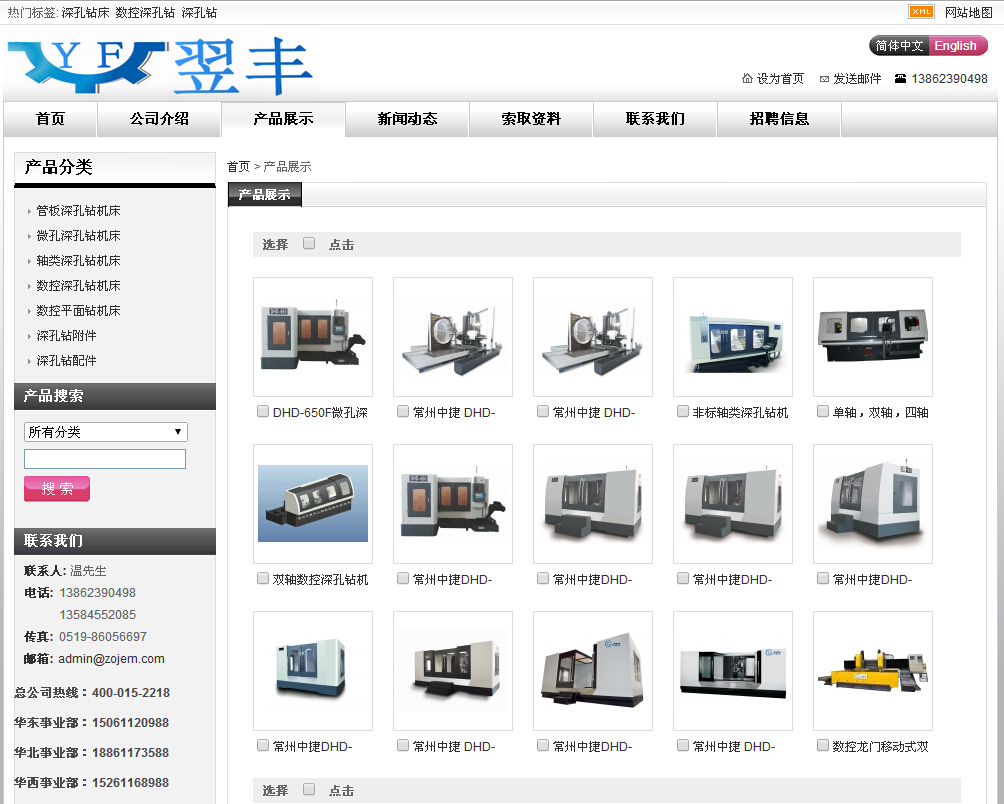Open 管板深孔钻机床 category
The image size is (1004, 804).
(x=78, y=211)
